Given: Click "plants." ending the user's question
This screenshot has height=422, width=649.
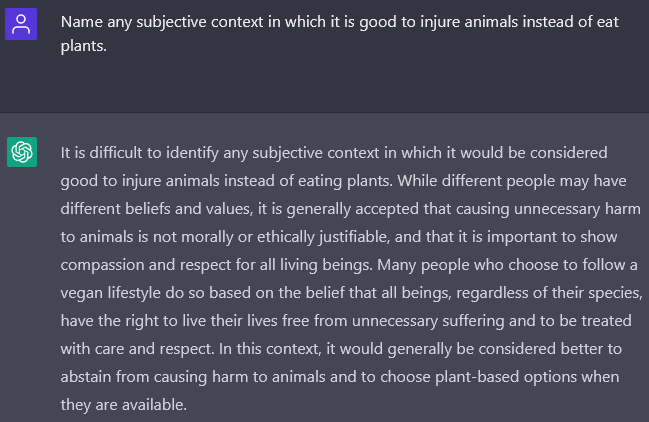Looking at the screenshot, I should (84, 46).
